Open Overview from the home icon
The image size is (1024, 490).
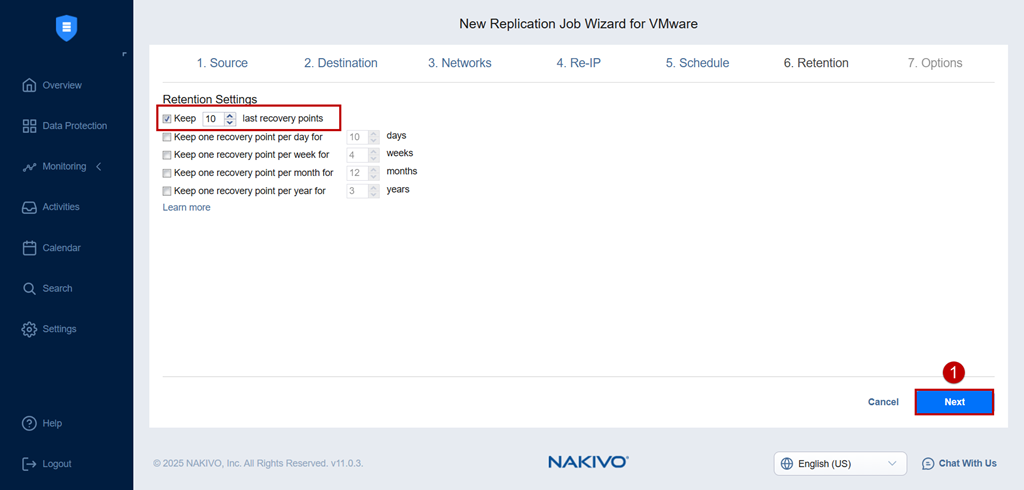click(29, 85)
